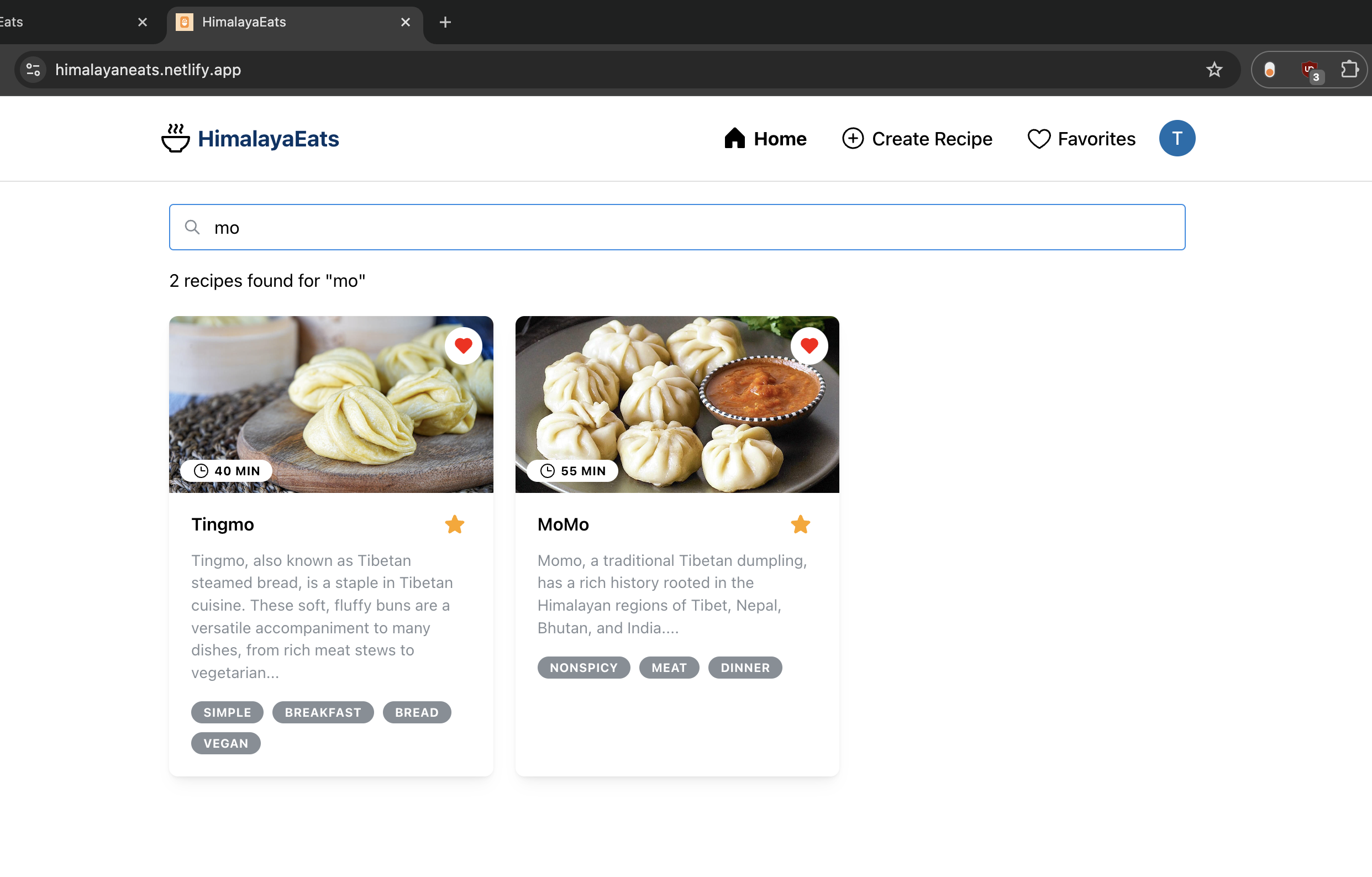Click the orange star on Tingmo card
This screenshot has width=1372, height=877.
tap(454, 524)
